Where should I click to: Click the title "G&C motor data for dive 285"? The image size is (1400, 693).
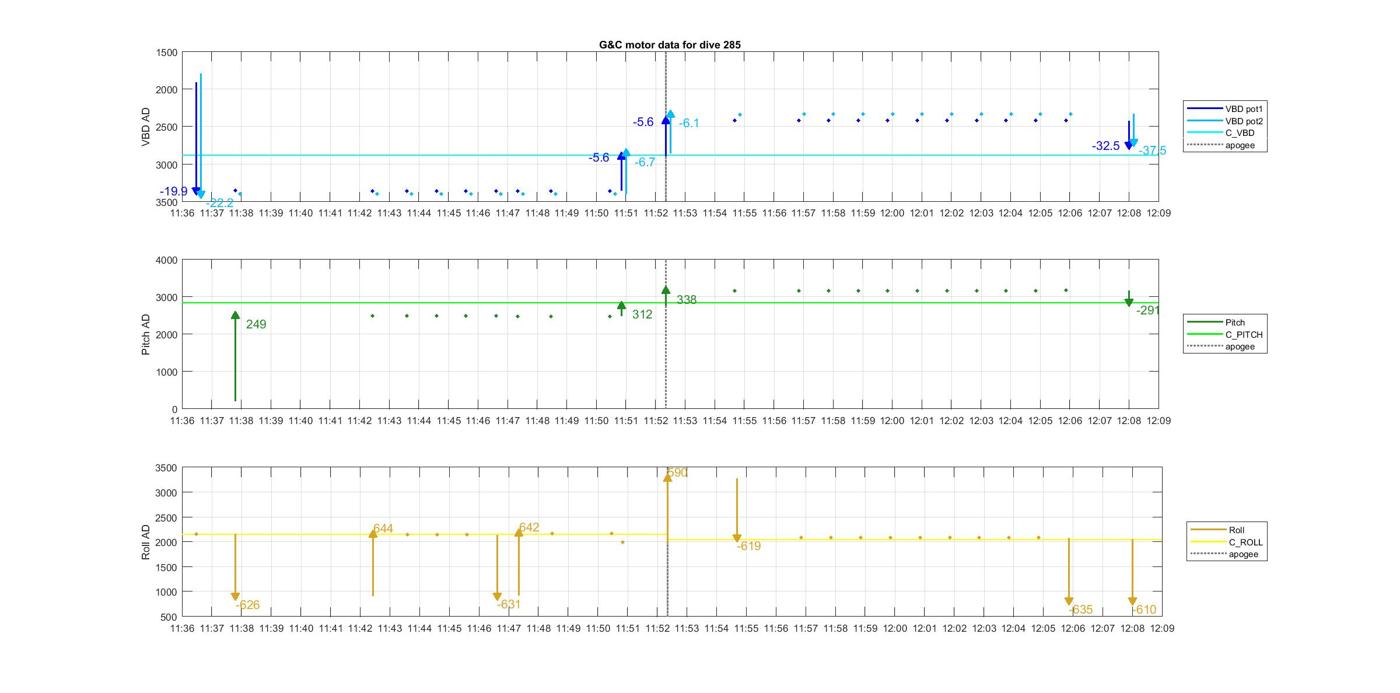point(669,45)
